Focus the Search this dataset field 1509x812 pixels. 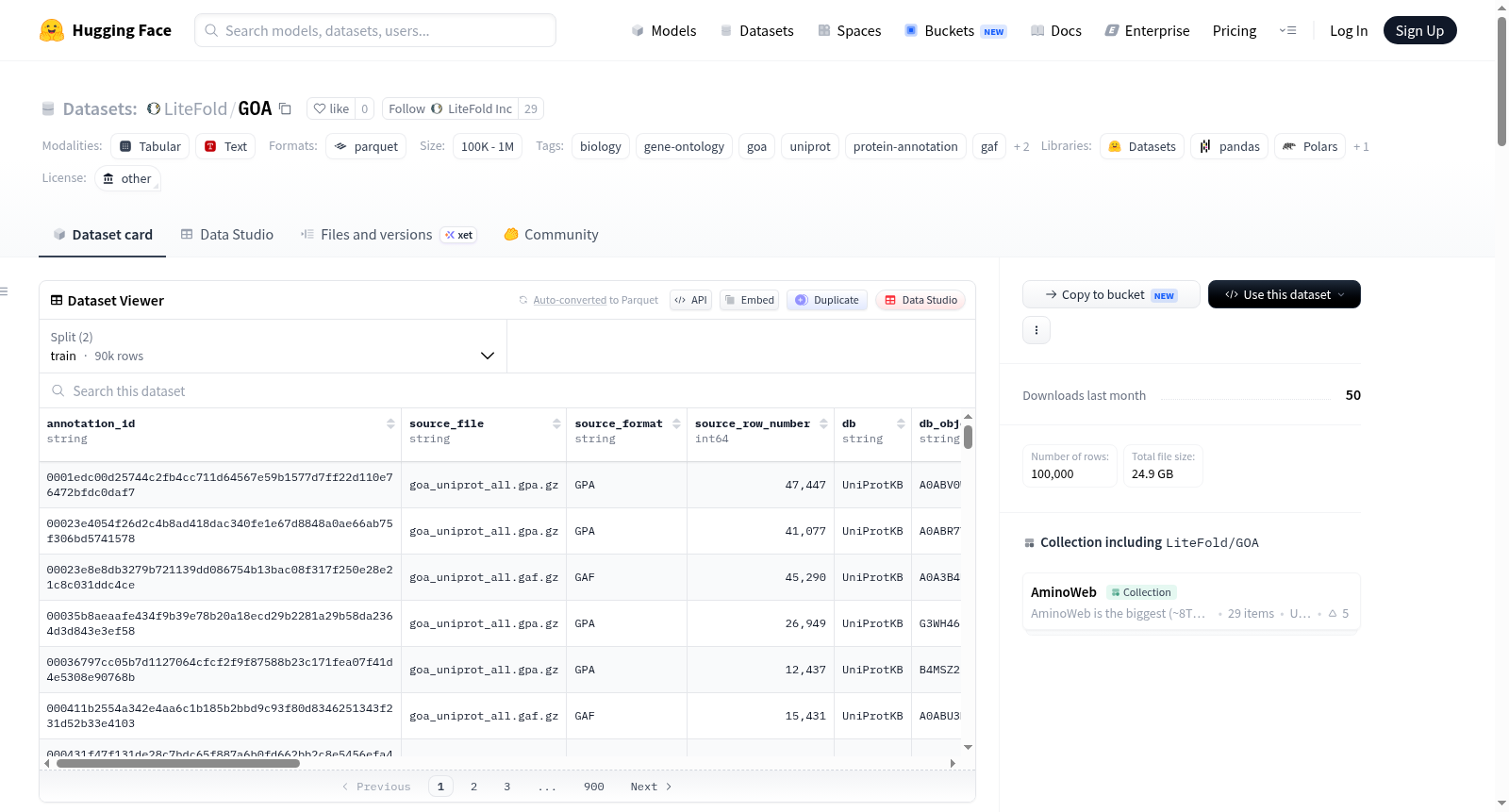pyautogui.click(x=507, y=390)
